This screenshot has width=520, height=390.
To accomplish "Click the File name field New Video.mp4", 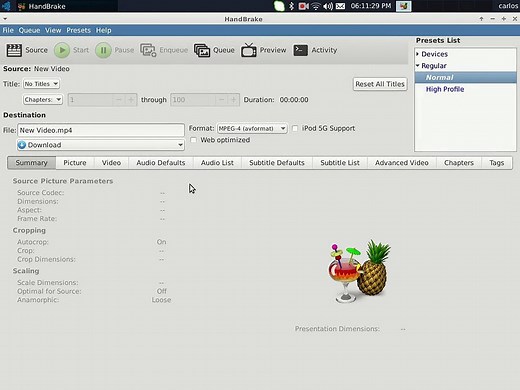I will tap(101, 130).
